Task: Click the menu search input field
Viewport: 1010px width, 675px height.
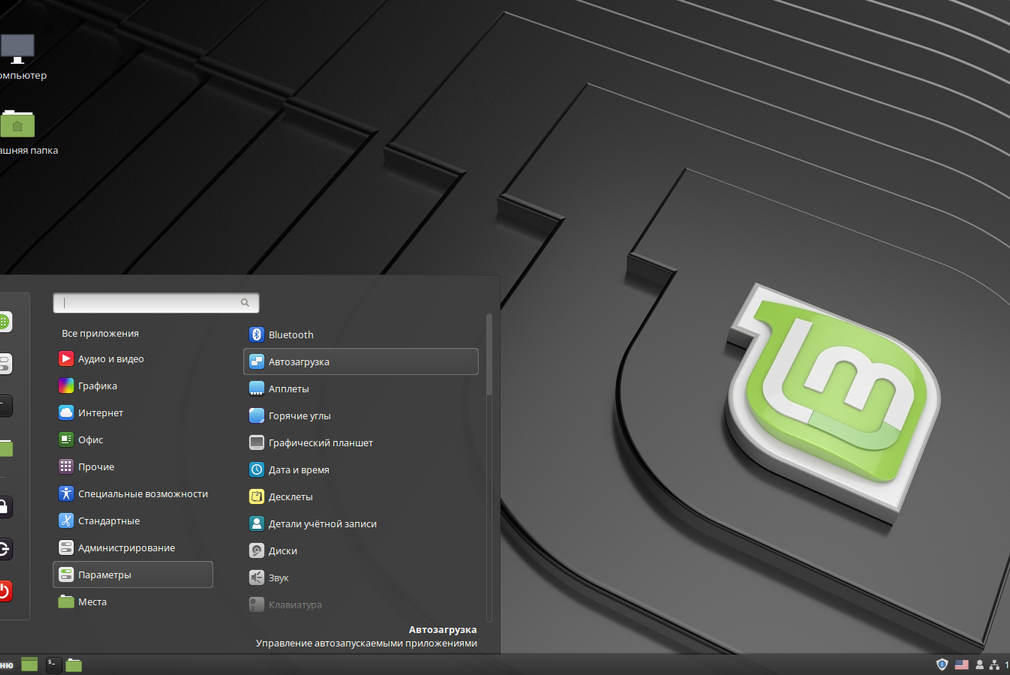Action: click(x=156, y=303)
